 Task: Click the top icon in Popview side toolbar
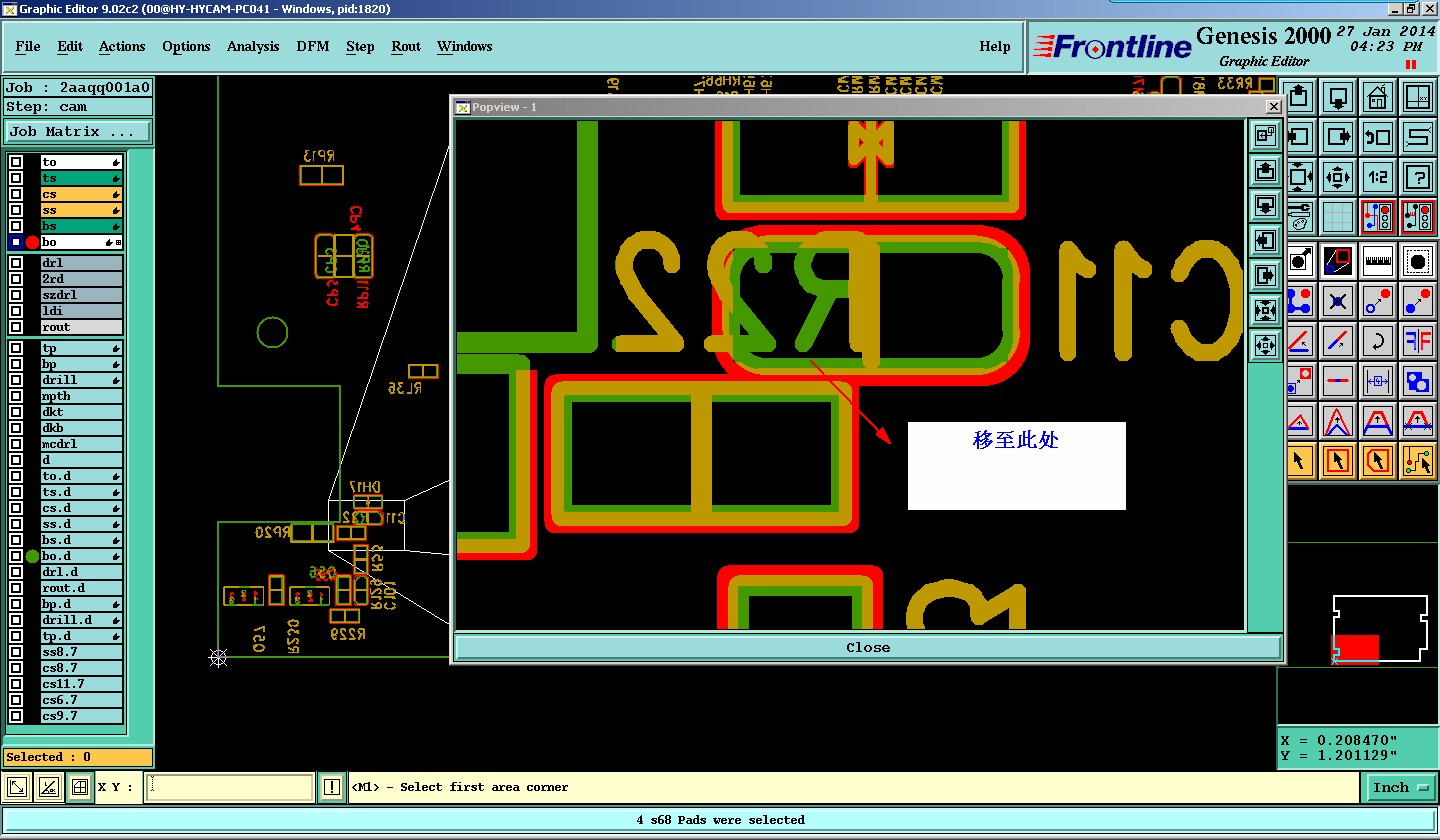[x=1265, y=135]
